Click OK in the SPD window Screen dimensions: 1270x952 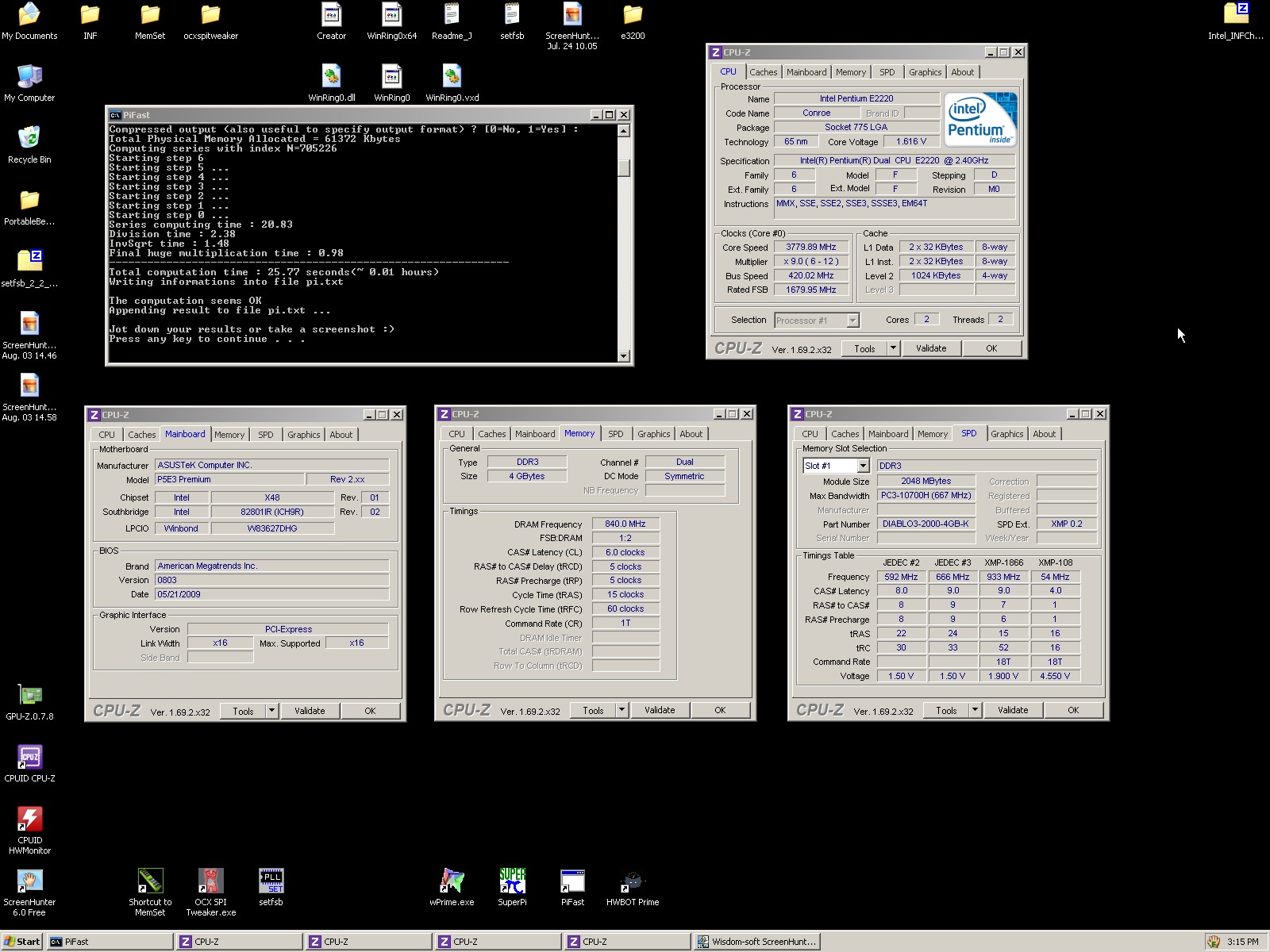point(1073,710)
